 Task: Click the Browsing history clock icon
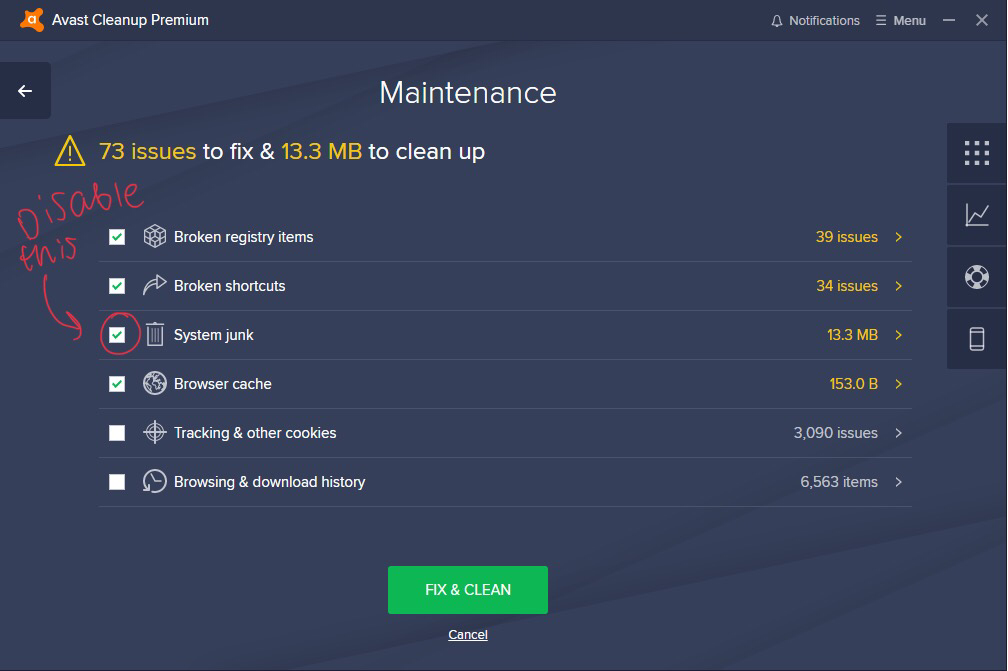click(155, 481)
